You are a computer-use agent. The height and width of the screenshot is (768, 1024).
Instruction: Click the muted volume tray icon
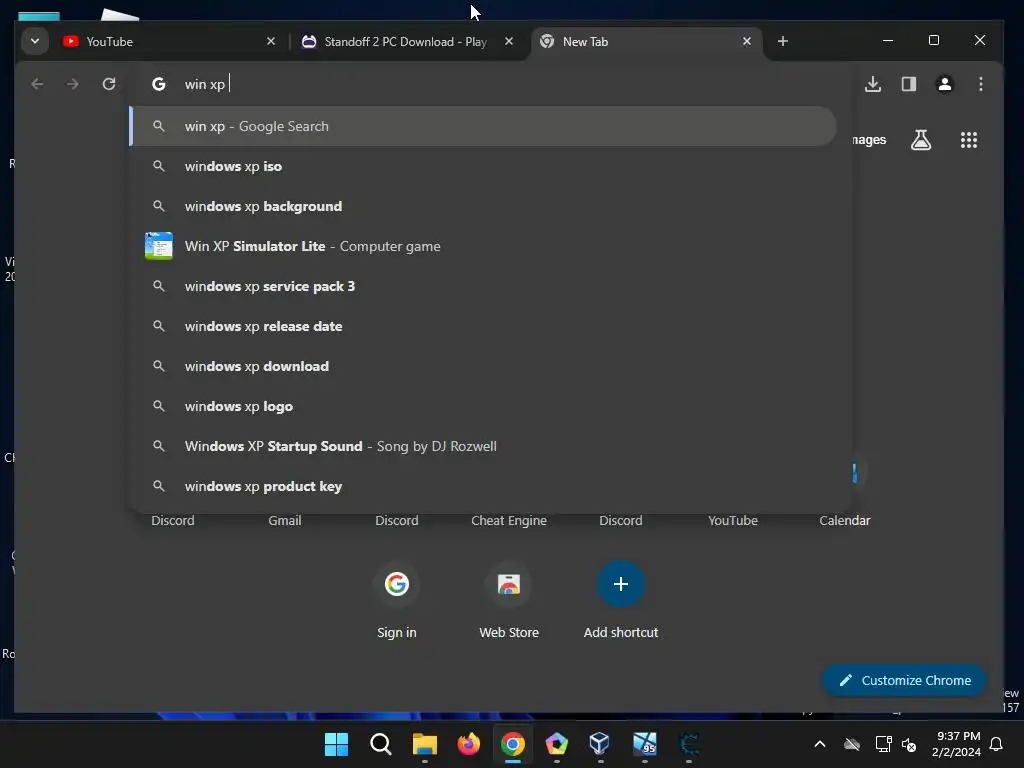pyautogui.click(x=908, y=744)
